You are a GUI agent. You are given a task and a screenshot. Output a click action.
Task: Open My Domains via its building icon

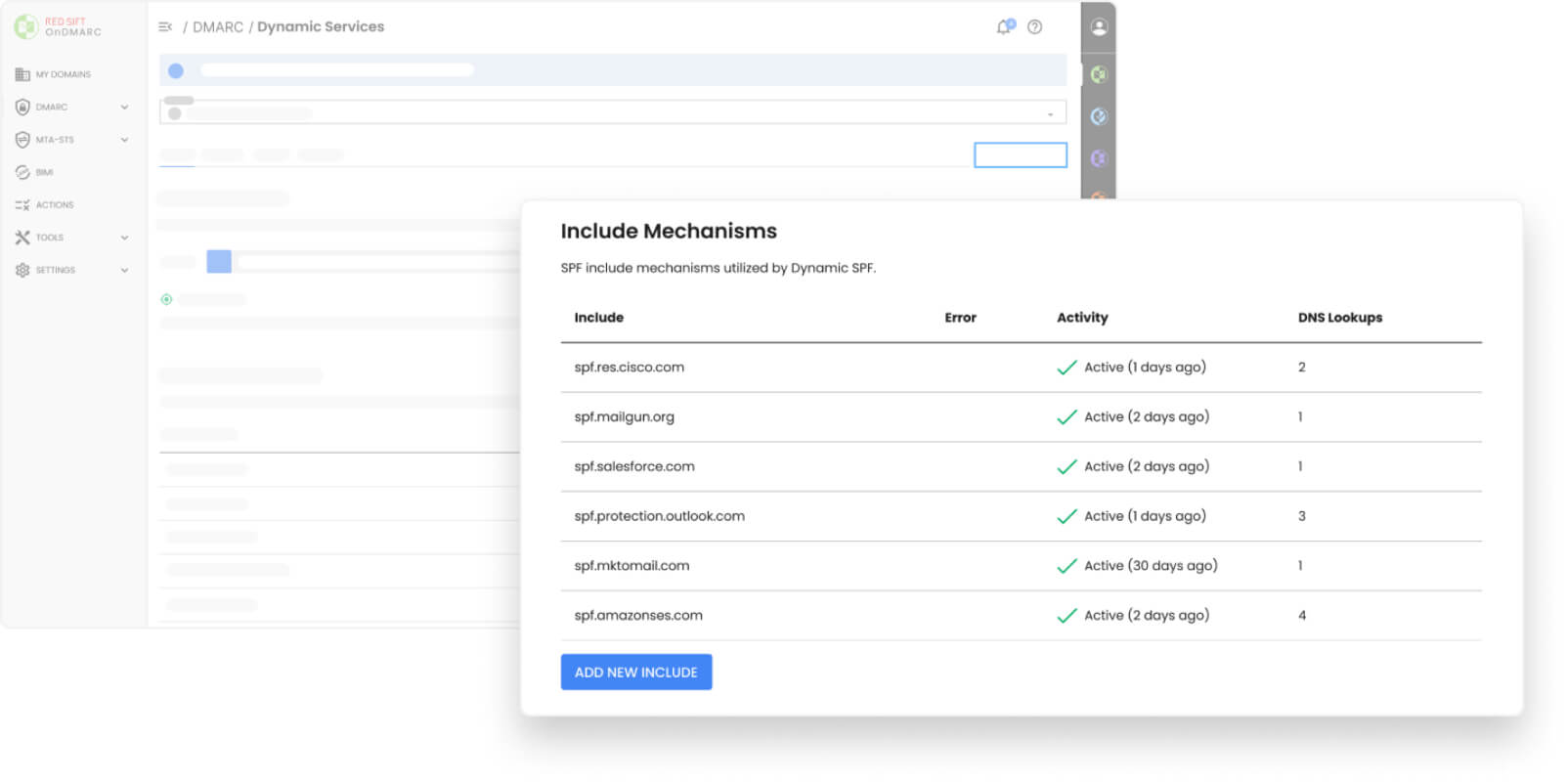[x=22, y=74]
